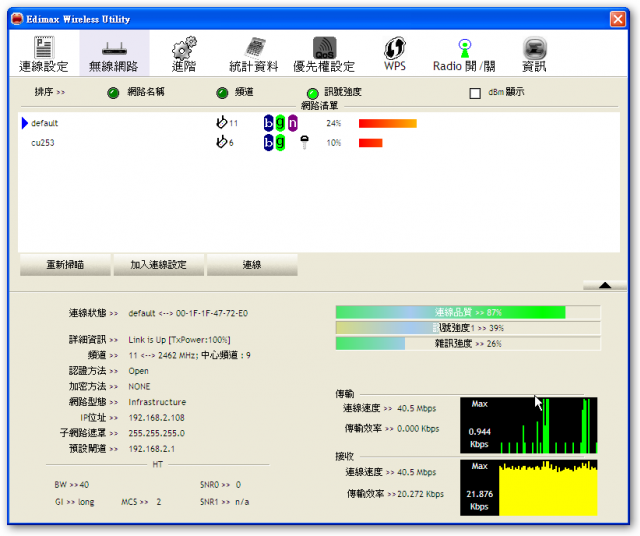Click the 'g' mode badge on default row
The width and height of the screenshot is (640, 536).
(280, 123)
